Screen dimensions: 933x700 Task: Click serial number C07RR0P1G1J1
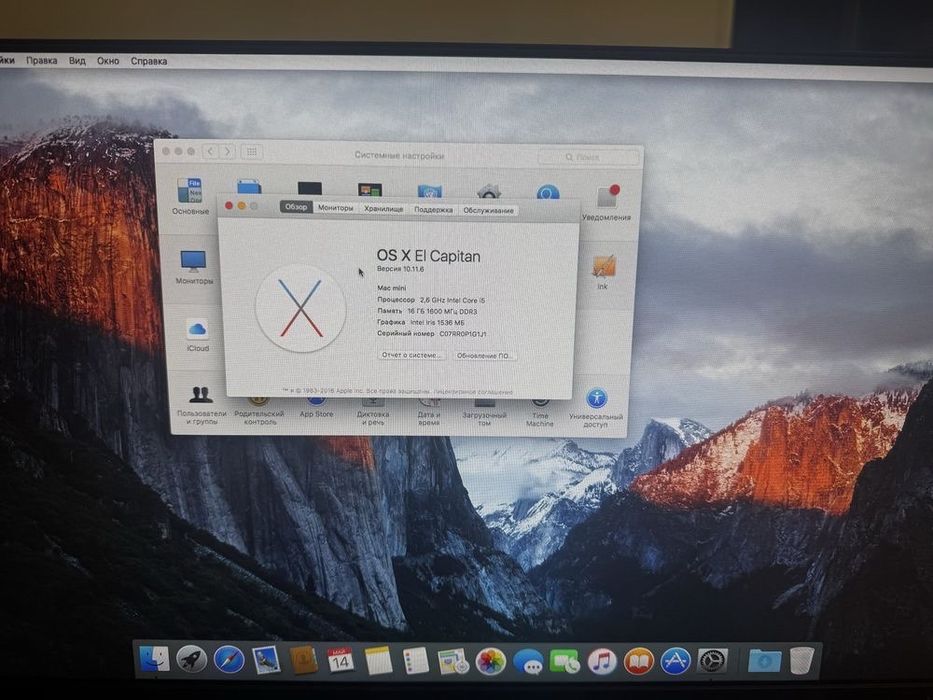point(462,334)
